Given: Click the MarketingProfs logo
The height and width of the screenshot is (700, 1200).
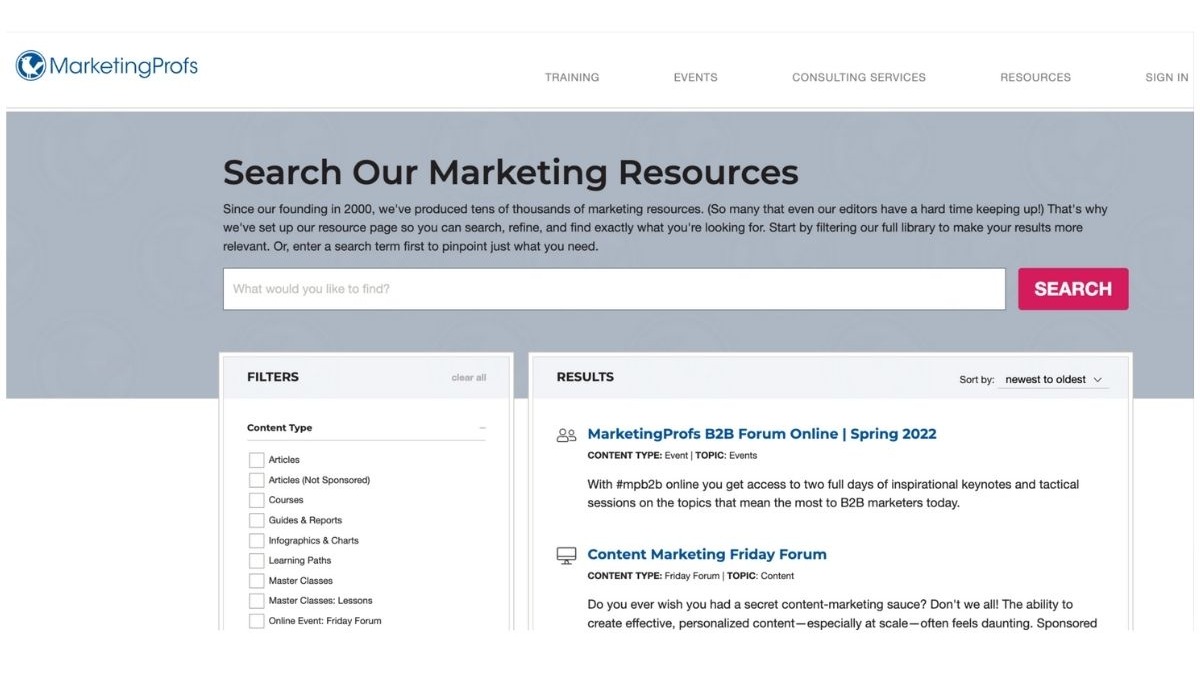Looking at the screenshot, I should click(107, 66).
